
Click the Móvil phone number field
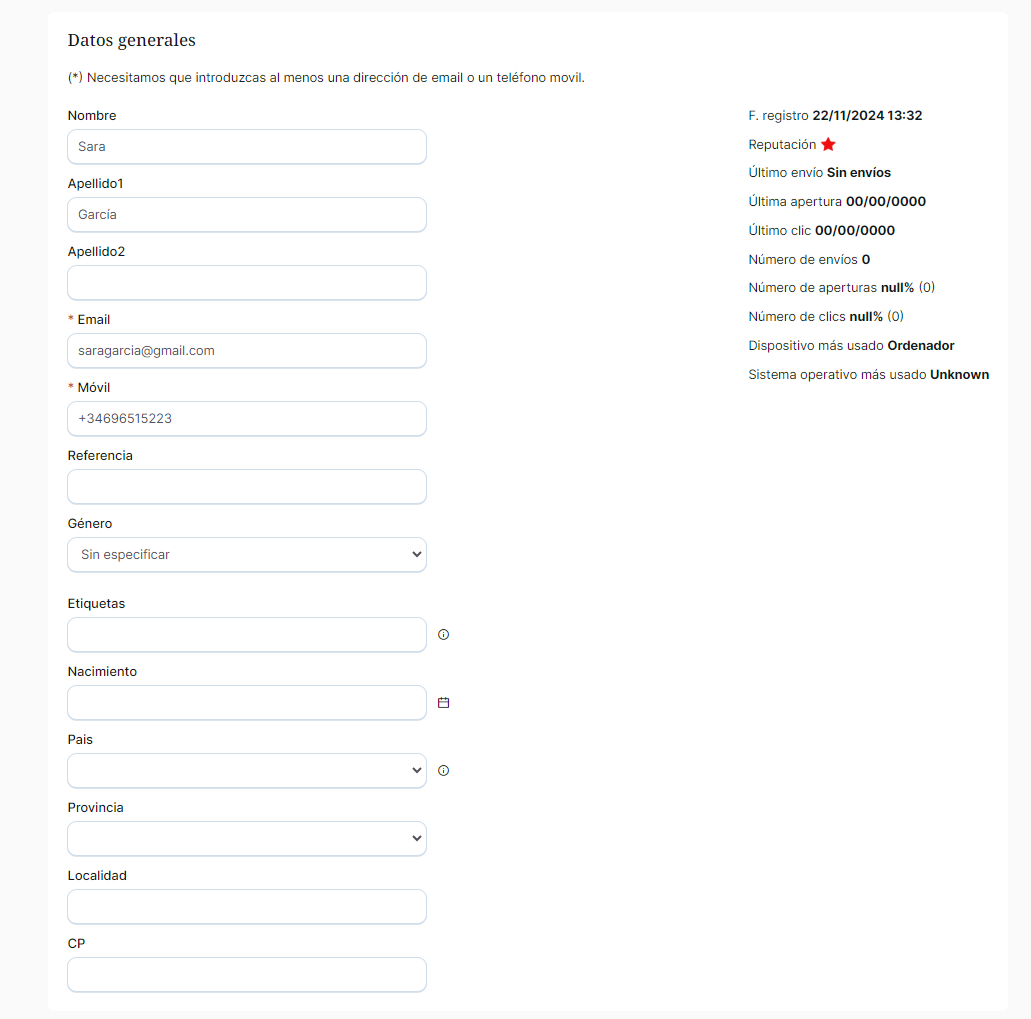[247, 419]
